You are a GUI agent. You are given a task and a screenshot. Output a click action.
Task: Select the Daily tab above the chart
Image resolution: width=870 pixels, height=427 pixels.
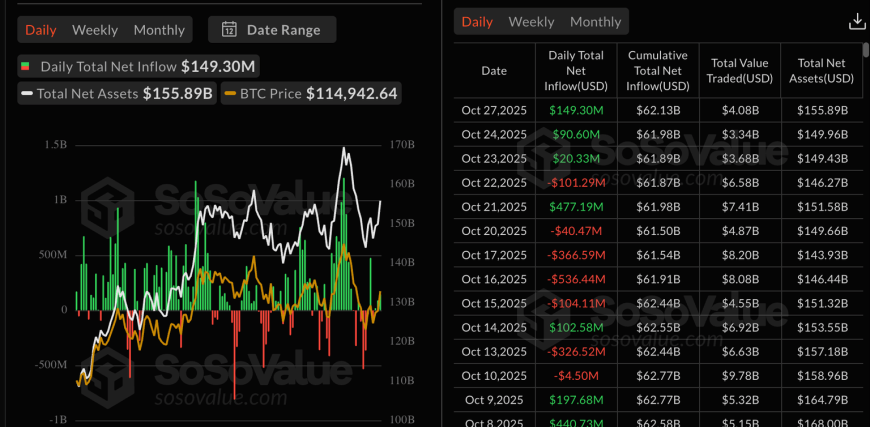click(41, 30)
